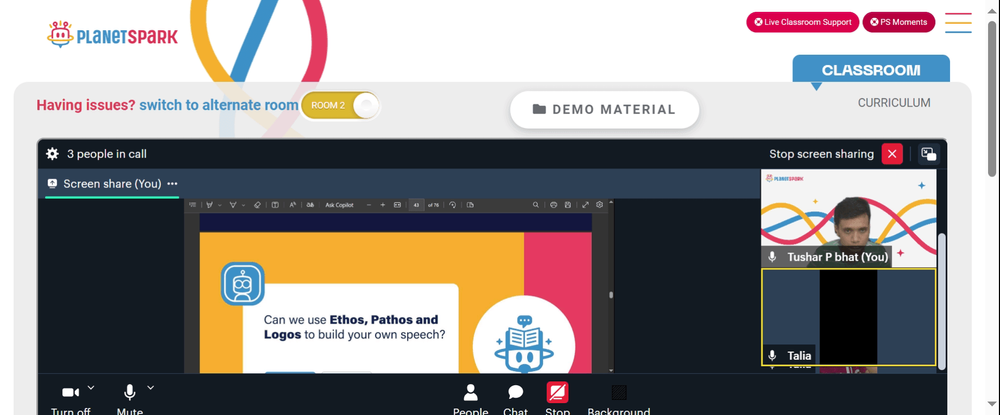Click the page number field showing 43
1000x415 pixels.
pos(416,205)
